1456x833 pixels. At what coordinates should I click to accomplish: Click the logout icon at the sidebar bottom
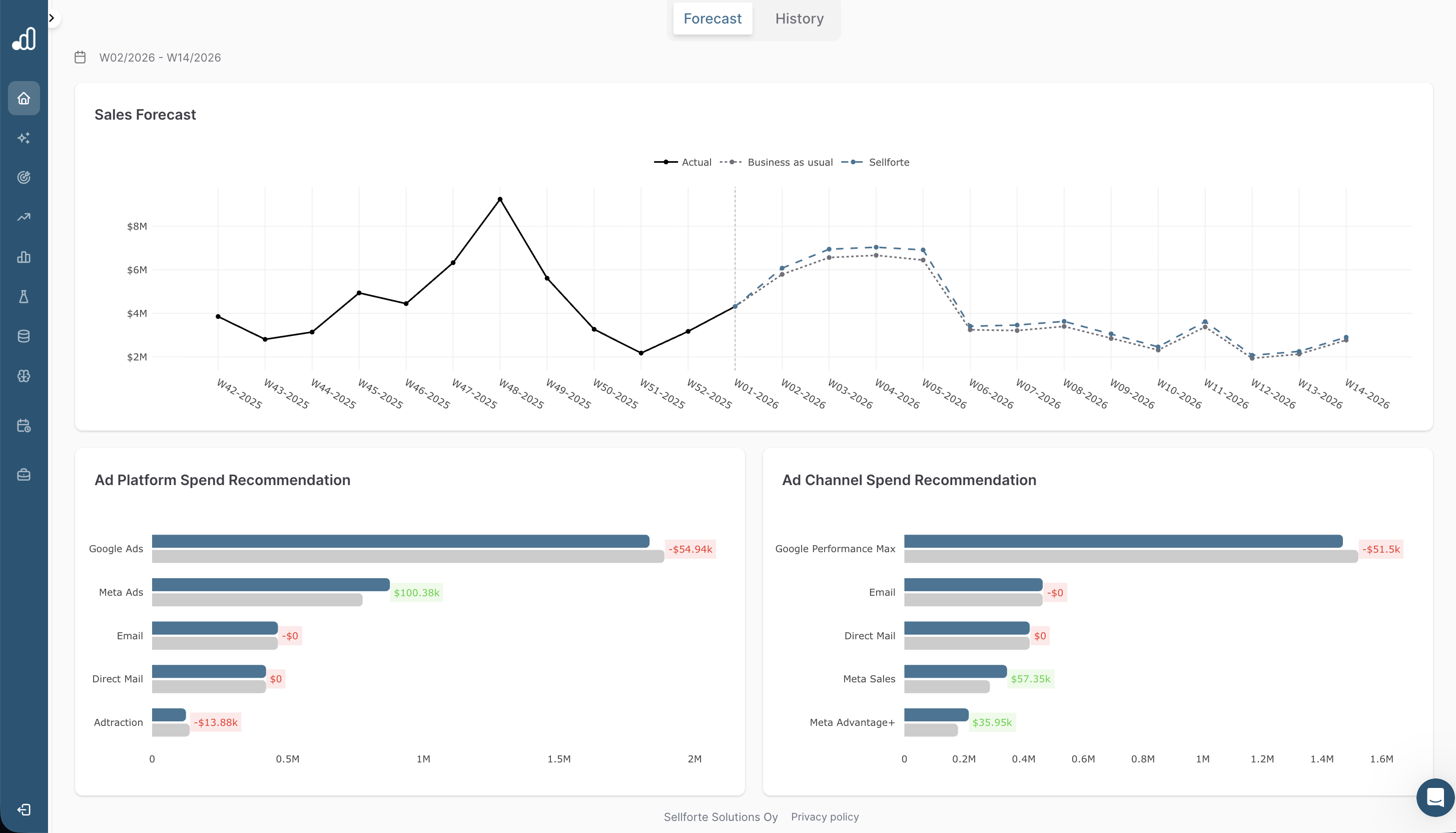pos(24,809)
